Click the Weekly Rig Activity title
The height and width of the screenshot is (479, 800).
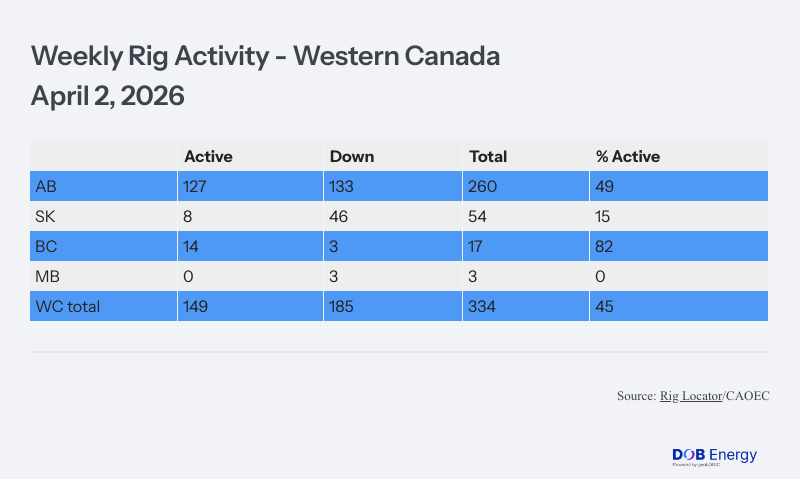click(265, 57)
